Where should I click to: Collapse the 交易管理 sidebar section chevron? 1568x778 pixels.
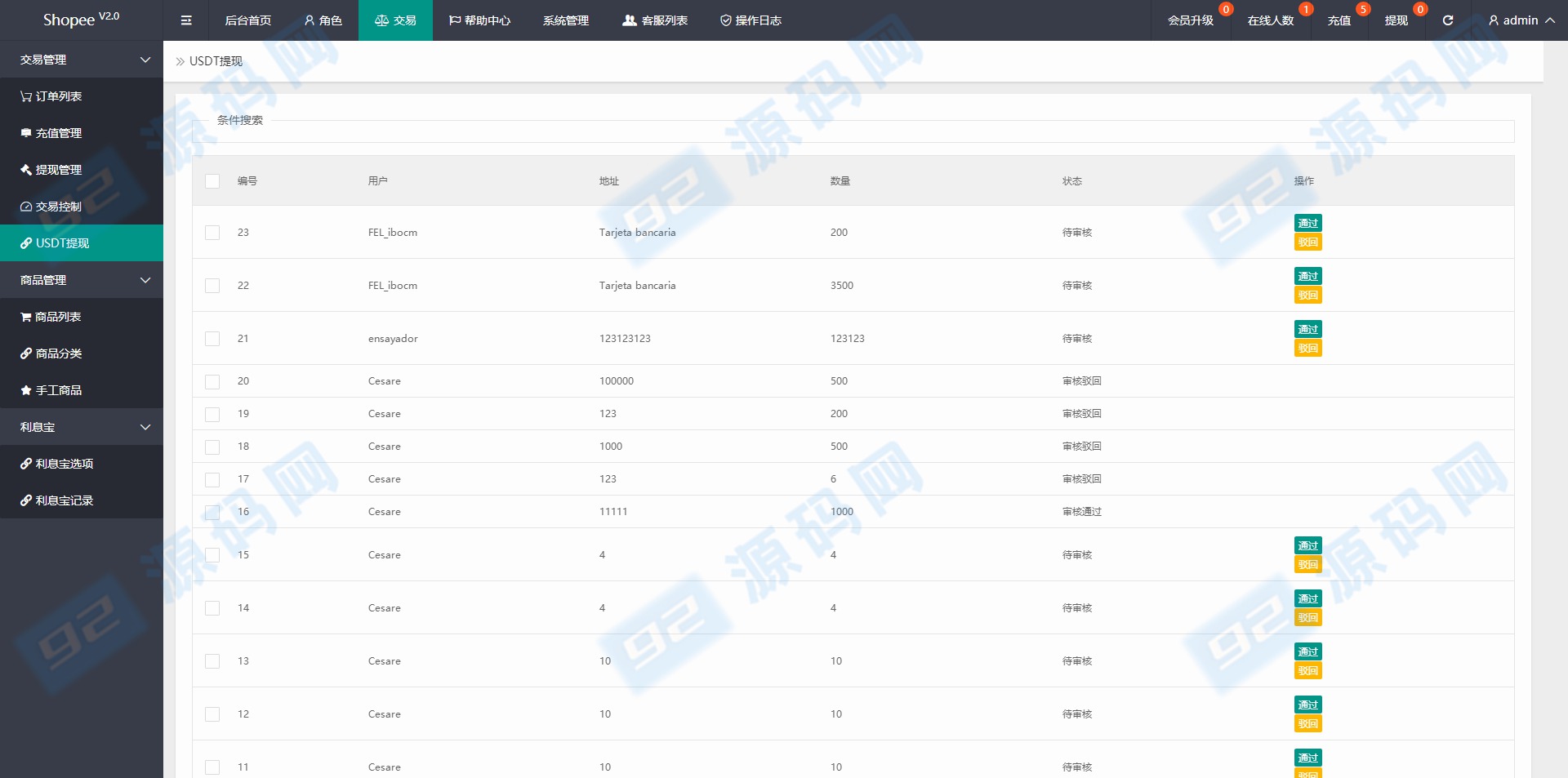pyautogui.click(x=145, y=60)
